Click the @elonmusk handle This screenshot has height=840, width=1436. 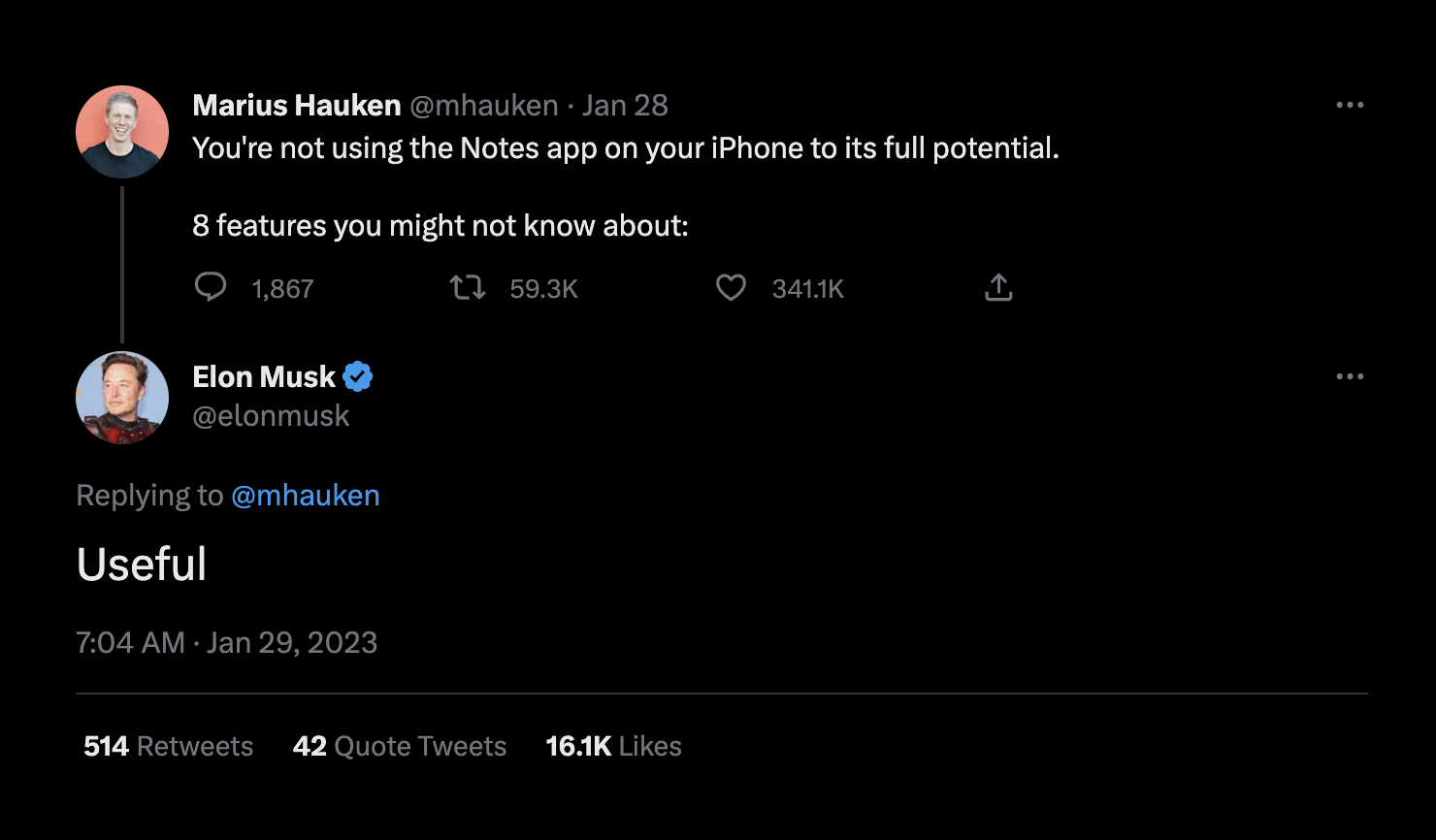(272, 415)
